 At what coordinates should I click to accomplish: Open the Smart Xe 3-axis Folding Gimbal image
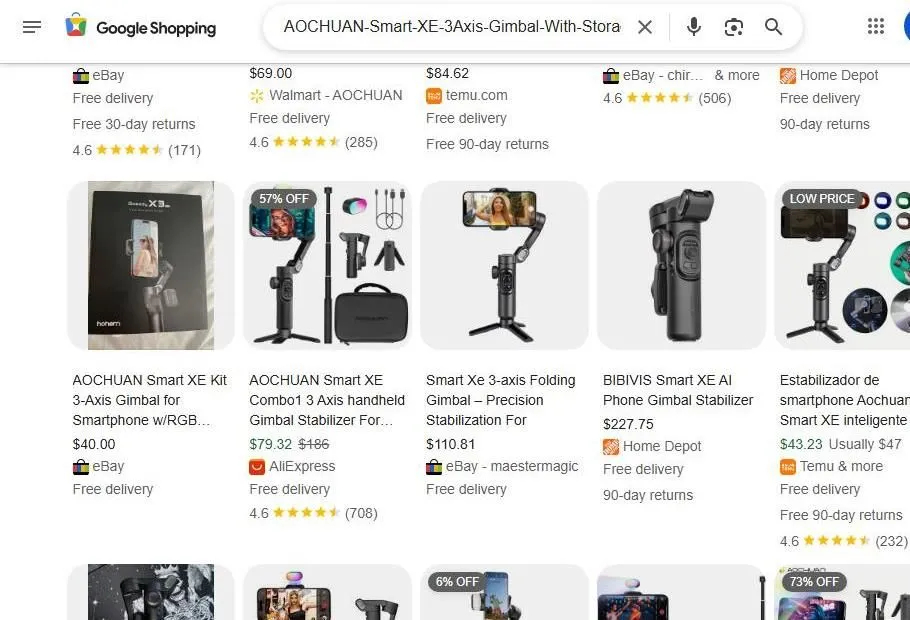[504, 265]
